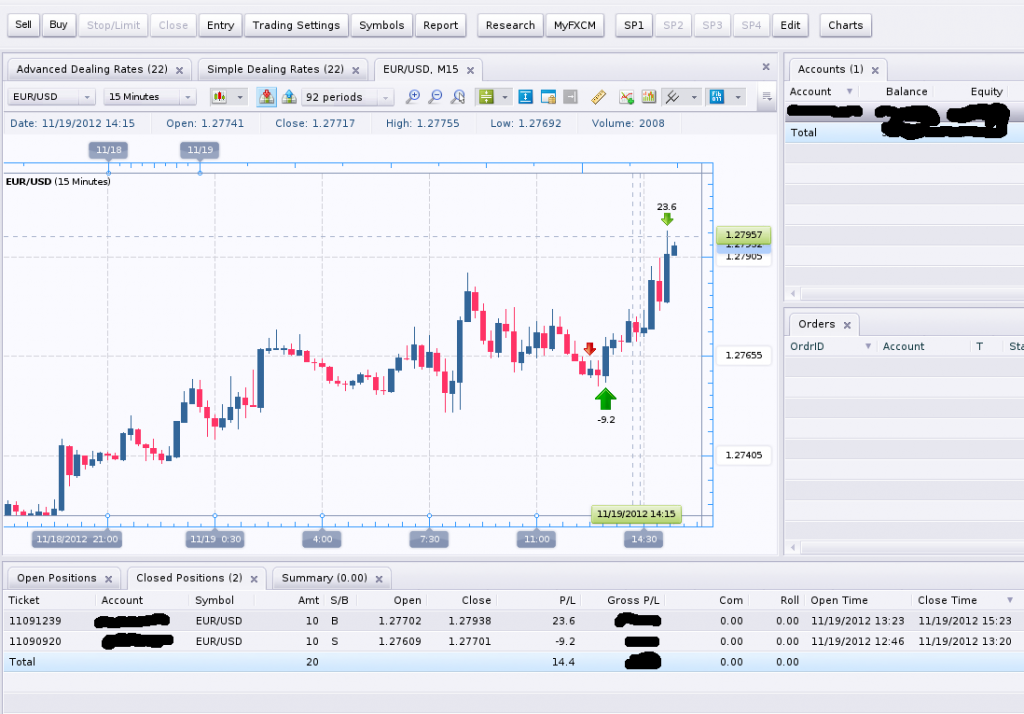Click the Charts button
The width and height of the screenshot is (1024, 714).
point(845,25)
